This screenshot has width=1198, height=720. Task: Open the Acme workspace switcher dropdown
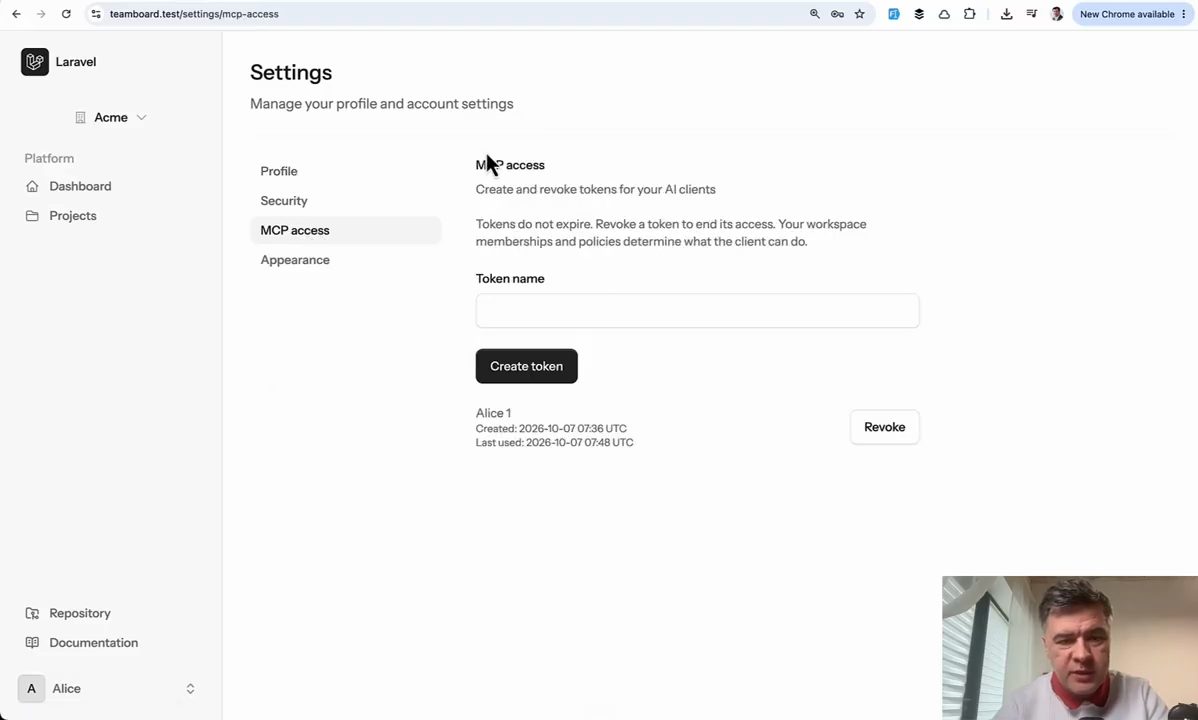click(x=111, y=117)
